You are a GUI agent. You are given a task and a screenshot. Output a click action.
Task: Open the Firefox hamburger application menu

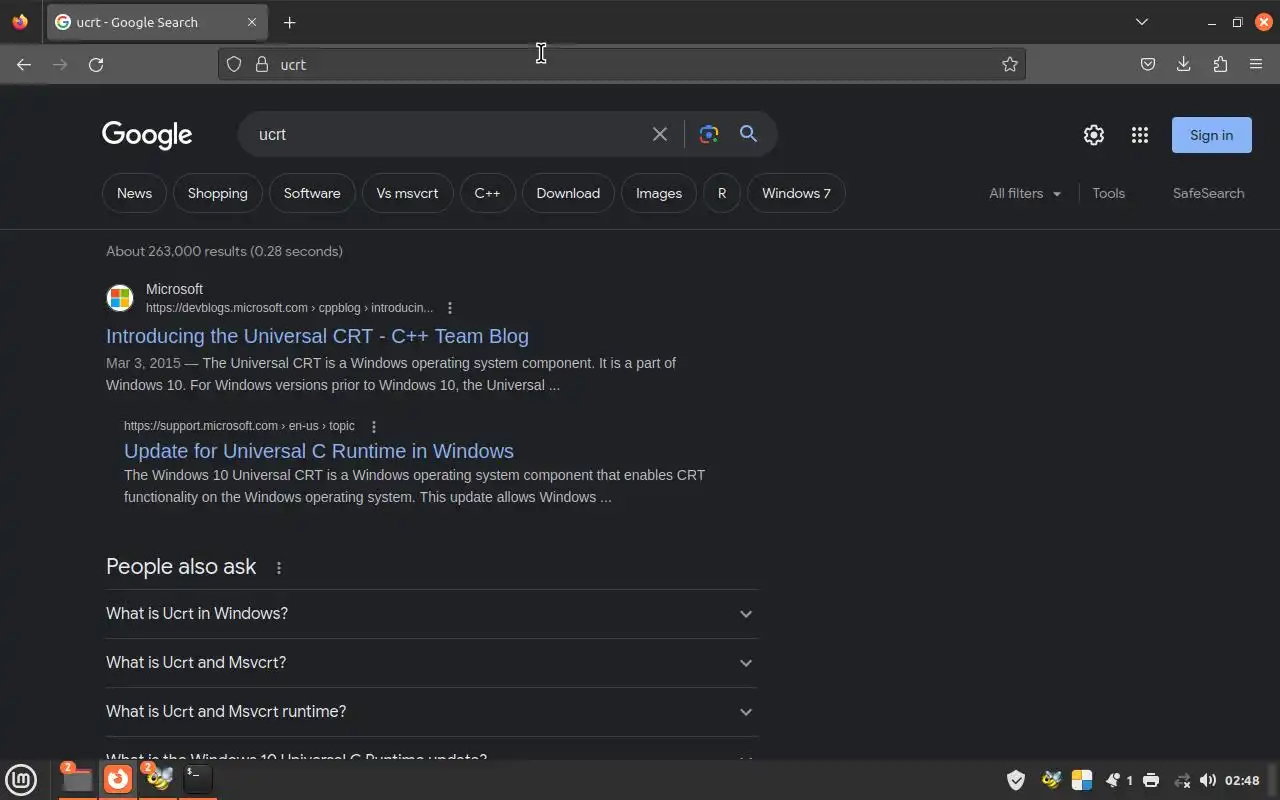(1256, 64)
